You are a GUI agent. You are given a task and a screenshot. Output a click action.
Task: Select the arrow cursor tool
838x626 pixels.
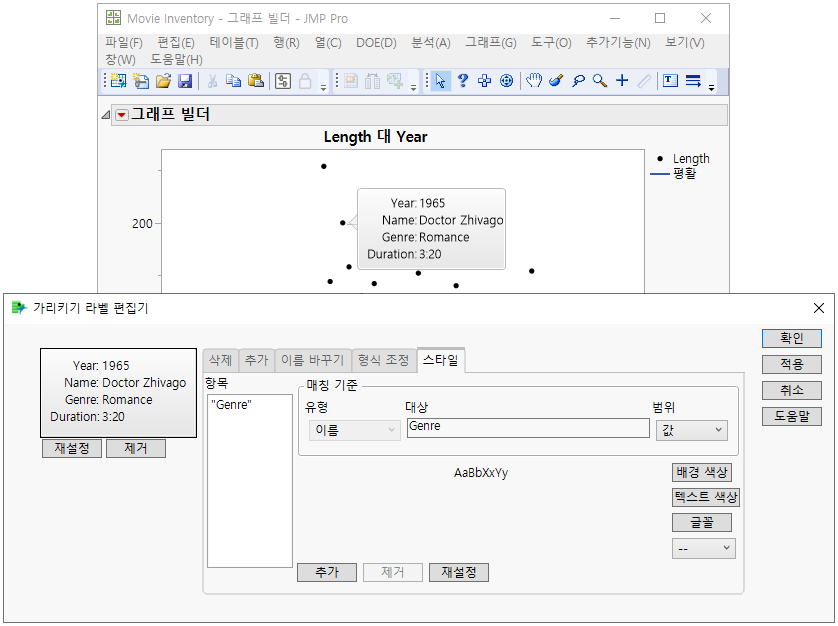440,81
